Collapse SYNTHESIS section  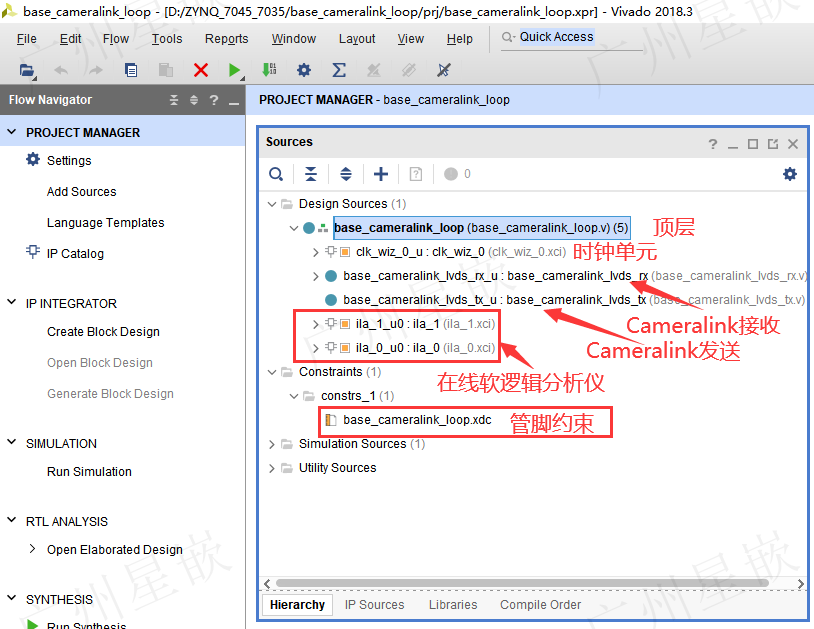pos(11,598)
